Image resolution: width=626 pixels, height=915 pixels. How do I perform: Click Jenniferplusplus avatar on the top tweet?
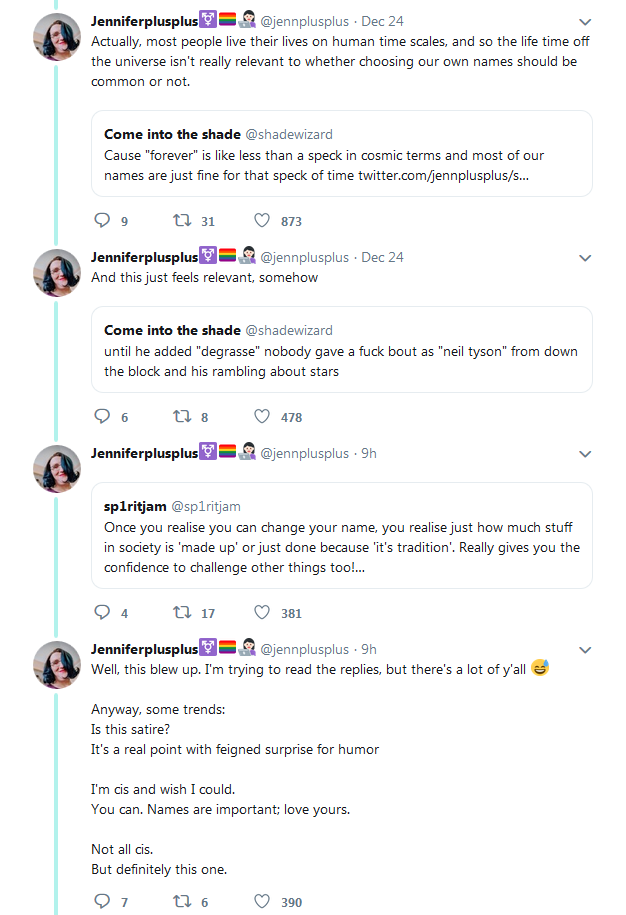tap(58, 37)
